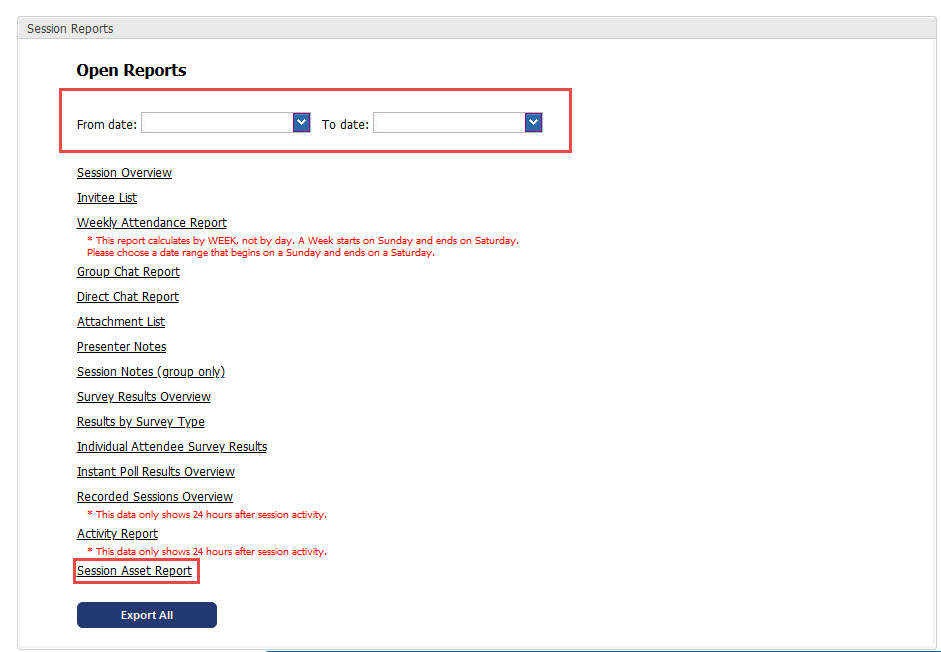
Task: Open the Activity Report
Action: pos(117,534)
